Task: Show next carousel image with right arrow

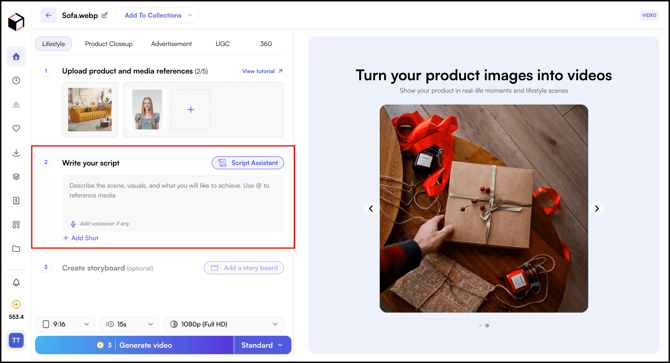Action: (x=597, y=208)
